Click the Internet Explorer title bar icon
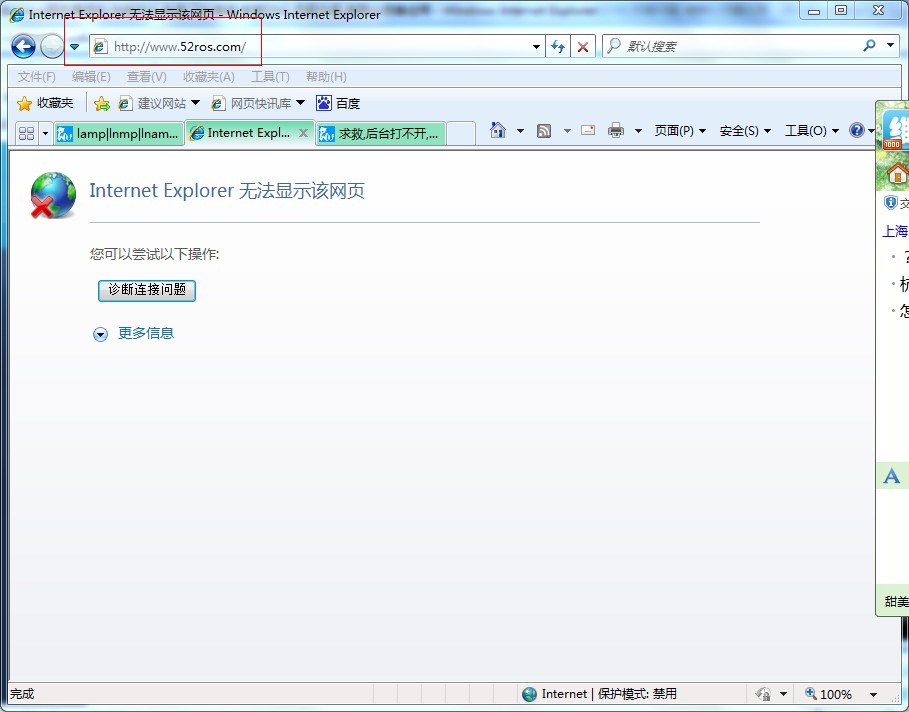Viewport: 909px width, 712px height. click(x=17, y=14)
